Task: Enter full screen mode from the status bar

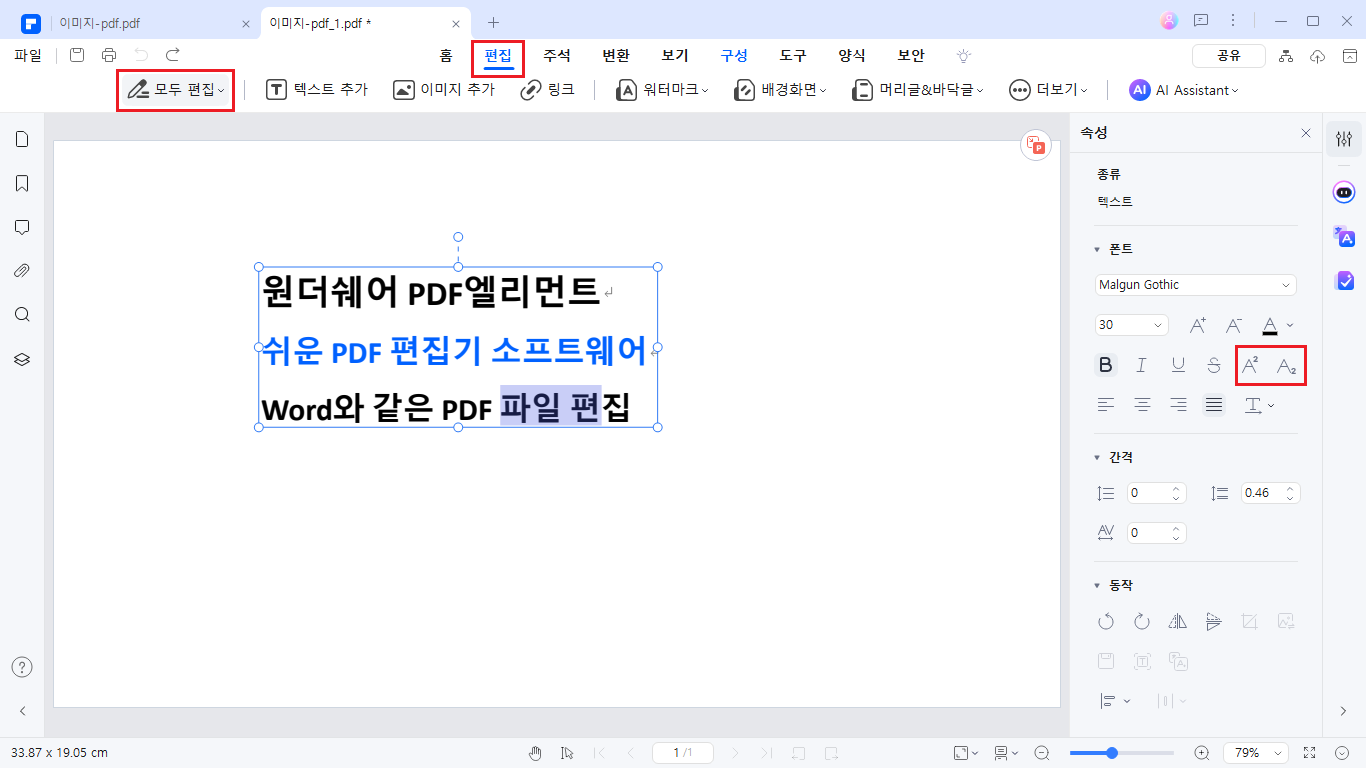Action: [1311, 753]
